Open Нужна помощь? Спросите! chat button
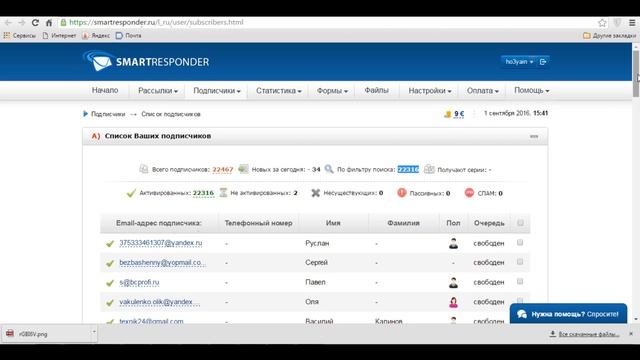The image size is (640, 360). 568,314
